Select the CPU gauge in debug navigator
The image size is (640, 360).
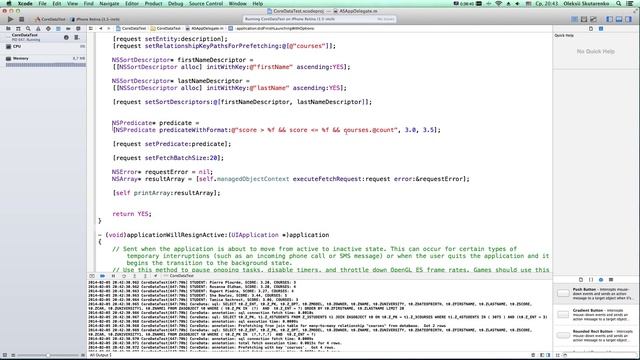(x=45, y=47)
